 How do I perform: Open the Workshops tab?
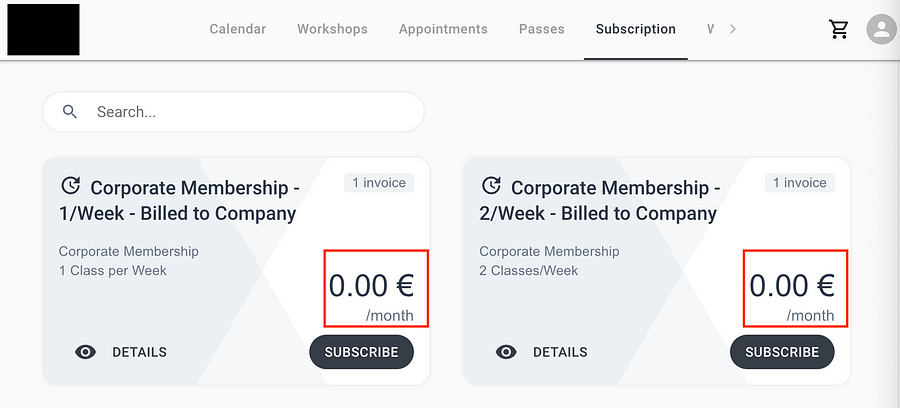point(332,29)
